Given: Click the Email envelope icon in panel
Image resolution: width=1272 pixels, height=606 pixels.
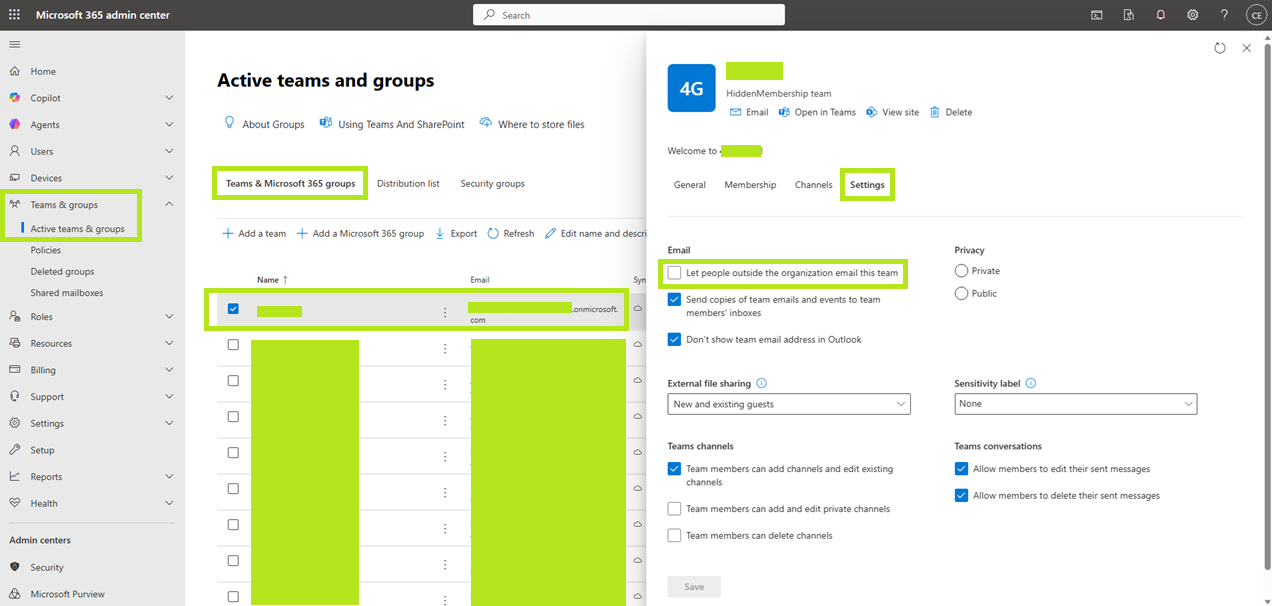Looking at the screenshot, I should 736,112.
